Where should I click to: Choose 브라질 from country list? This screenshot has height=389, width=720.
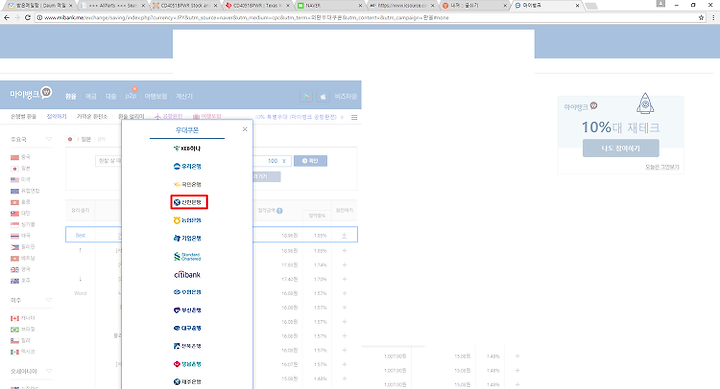(x=22, y=329)
